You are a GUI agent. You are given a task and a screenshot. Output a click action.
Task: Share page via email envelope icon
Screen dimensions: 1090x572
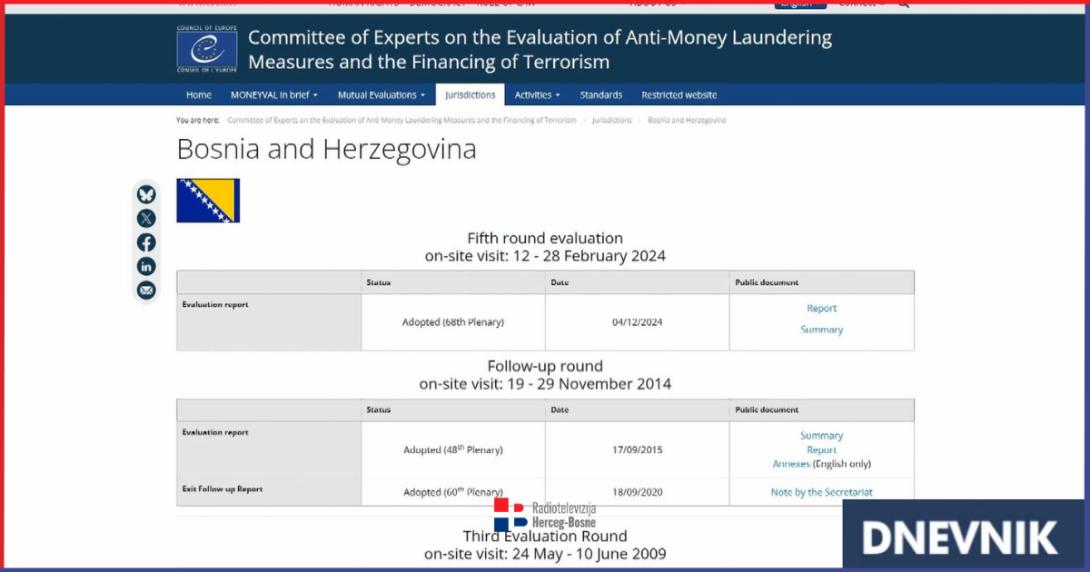click(x=146, y=290)
